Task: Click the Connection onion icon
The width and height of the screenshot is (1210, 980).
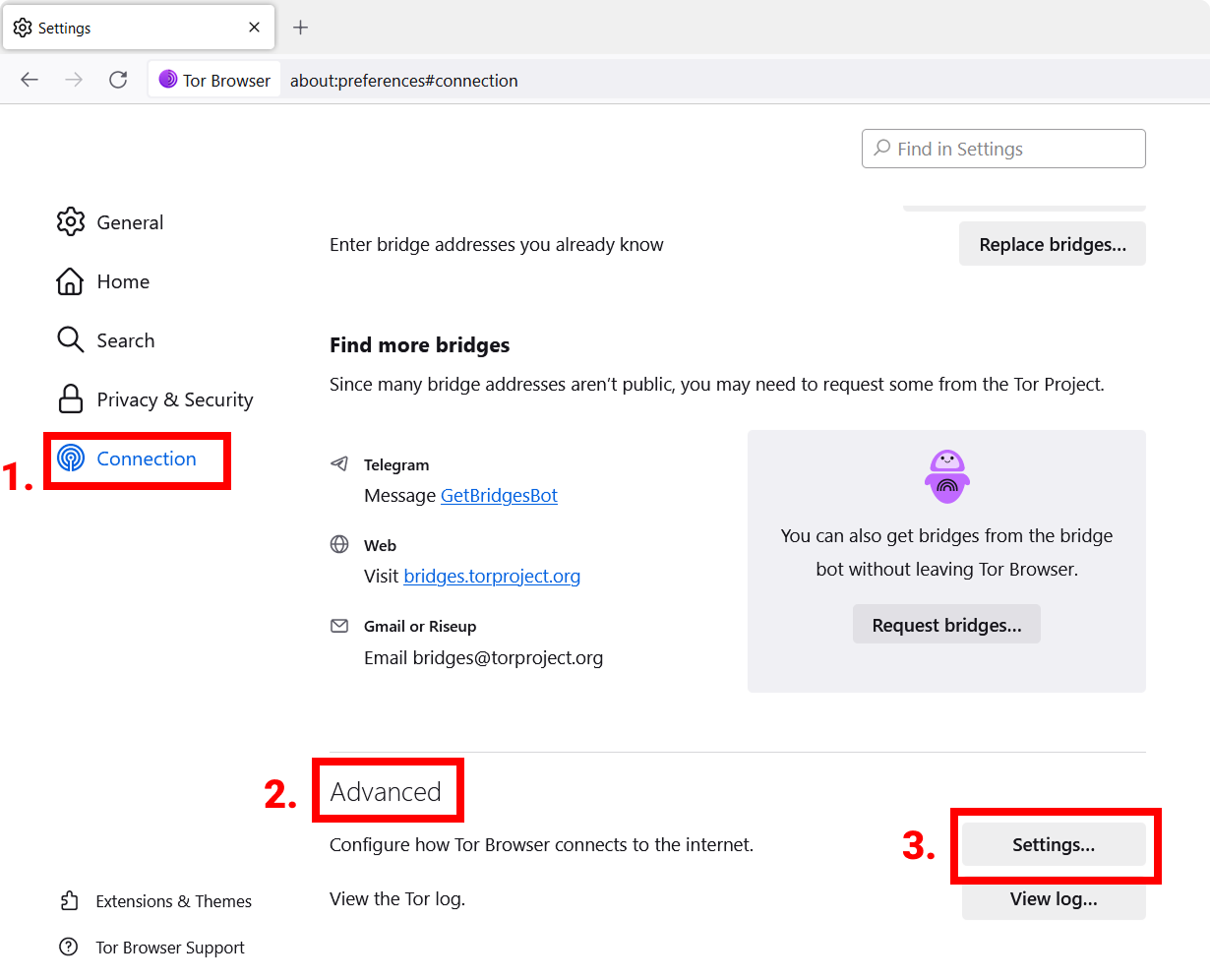Action: pos(71,459)
